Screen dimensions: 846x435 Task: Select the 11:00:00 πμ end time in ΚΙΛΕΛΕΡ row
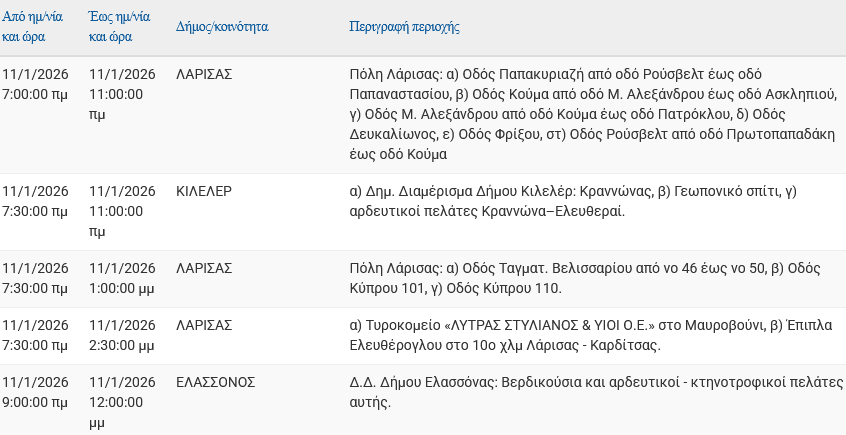[x=122, y=210]
